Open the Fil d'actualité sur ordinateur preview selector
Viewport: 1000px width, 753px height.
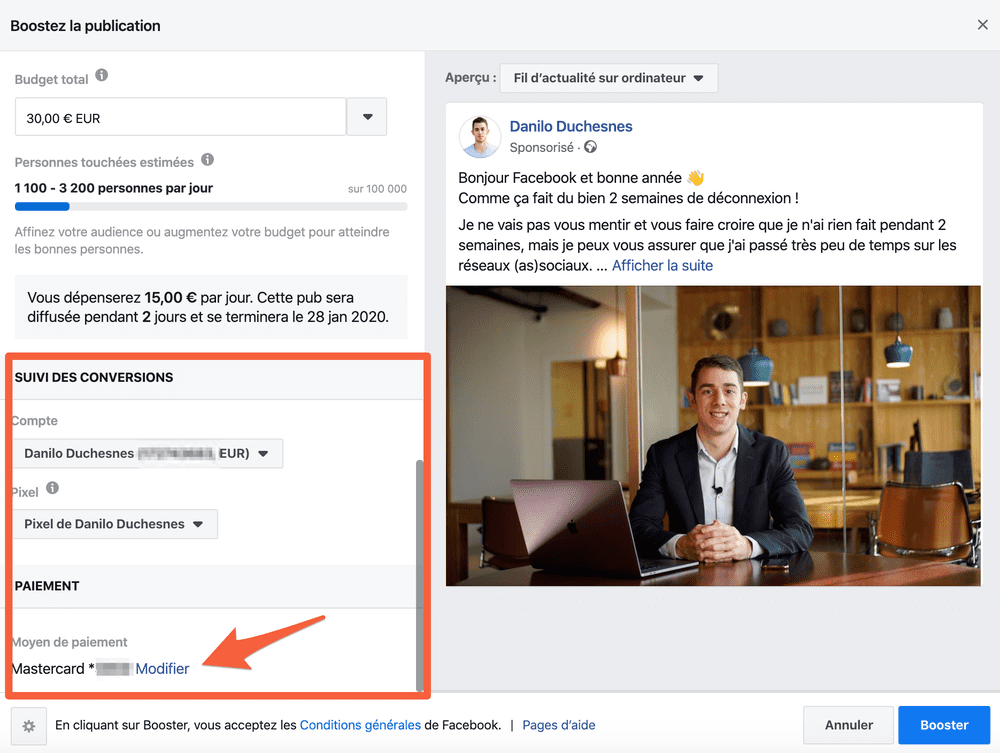coord(608,77)
